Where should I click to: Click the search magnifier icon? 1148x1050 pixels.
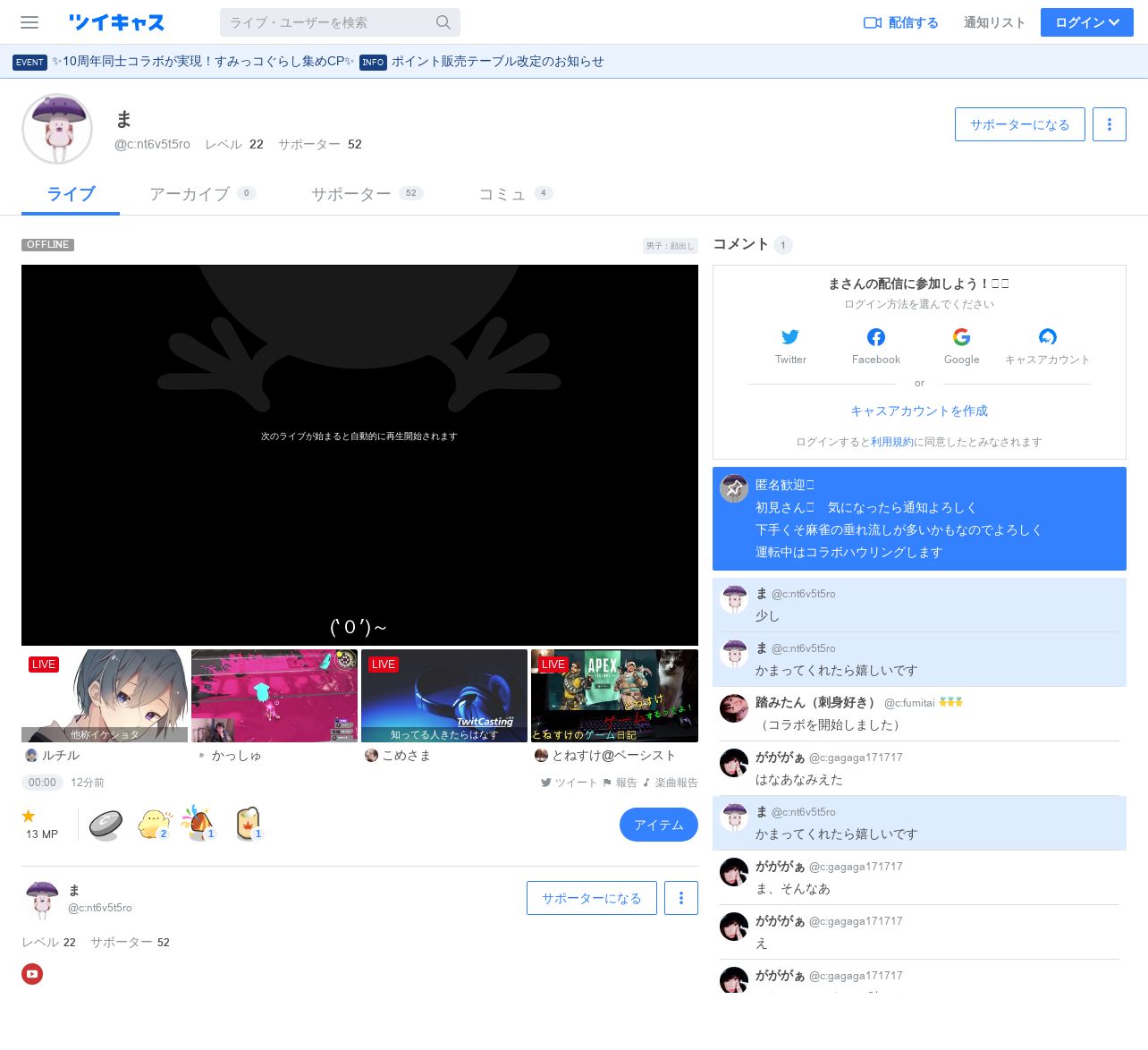pos(443,22)
